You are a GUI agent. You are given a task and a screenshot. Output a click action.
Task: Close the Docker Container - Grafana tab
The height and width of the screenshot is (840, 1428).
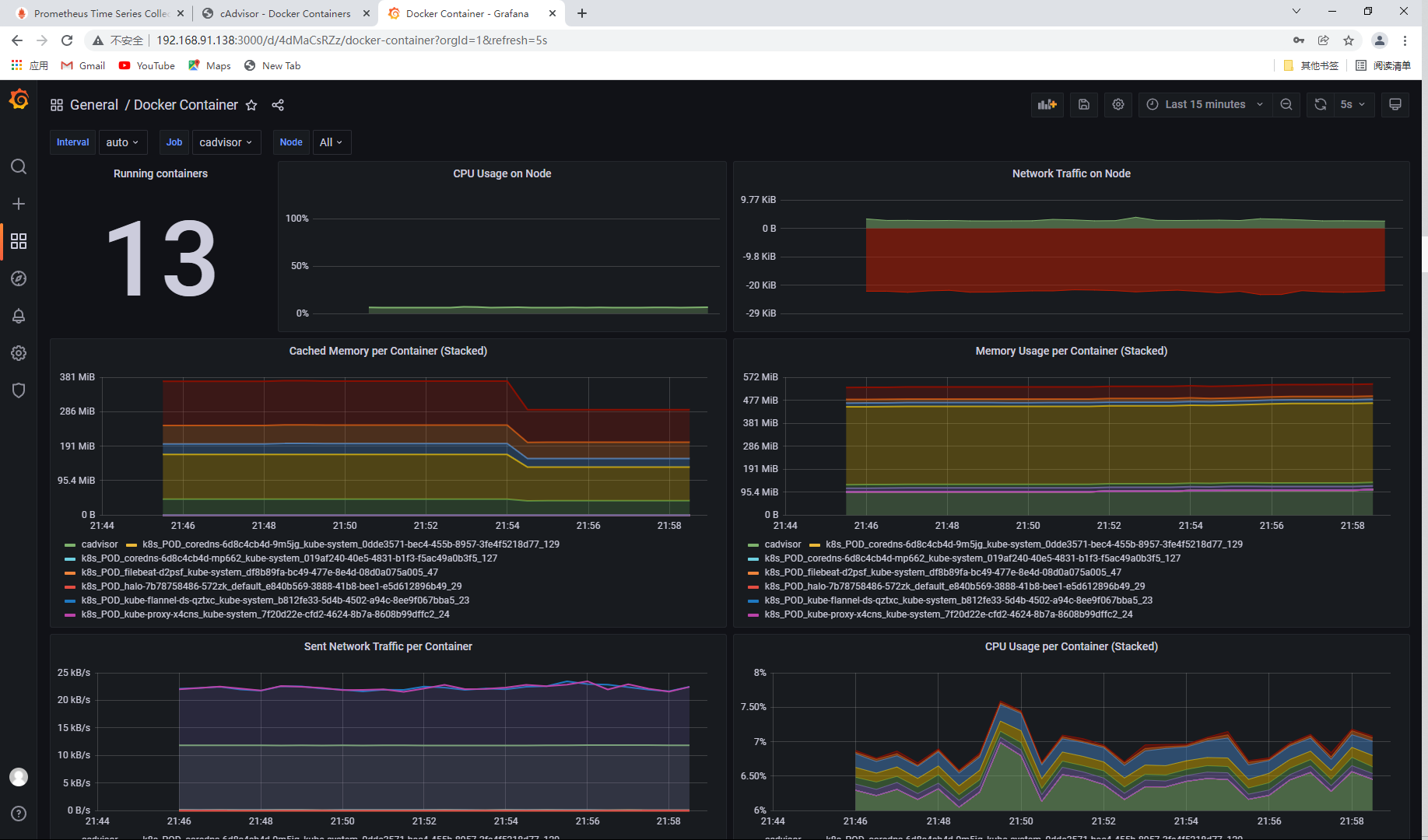coord(553,13)
